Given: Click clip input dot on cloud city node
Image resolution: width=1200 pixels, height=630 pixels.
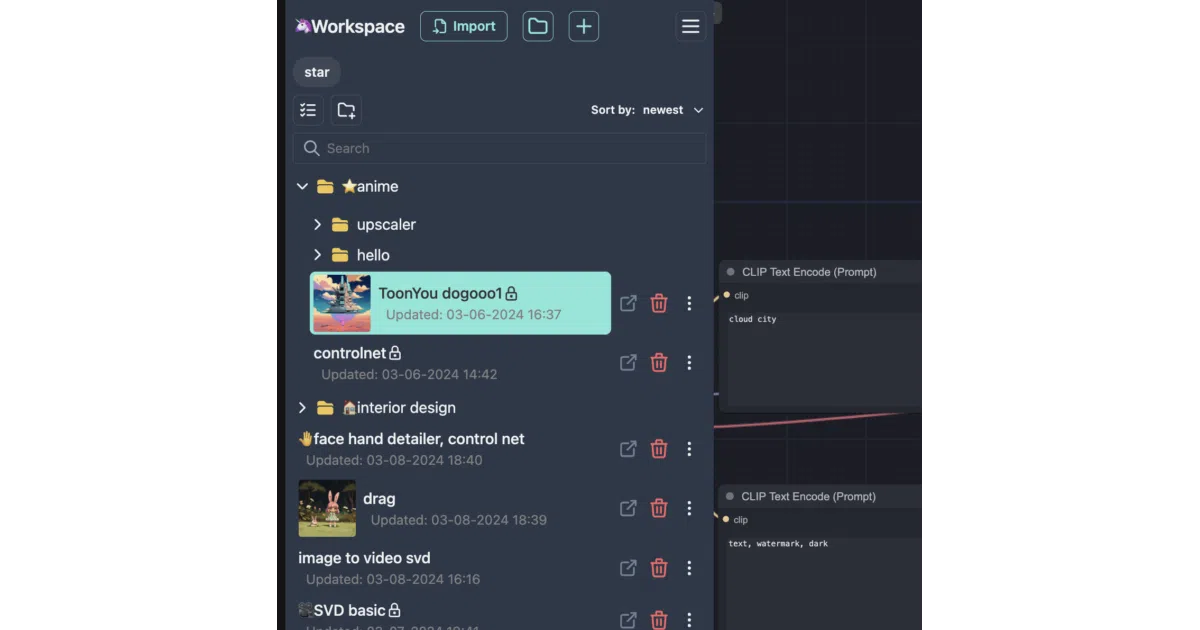Looking at the screenshot, I should click(x=726, y=296).
